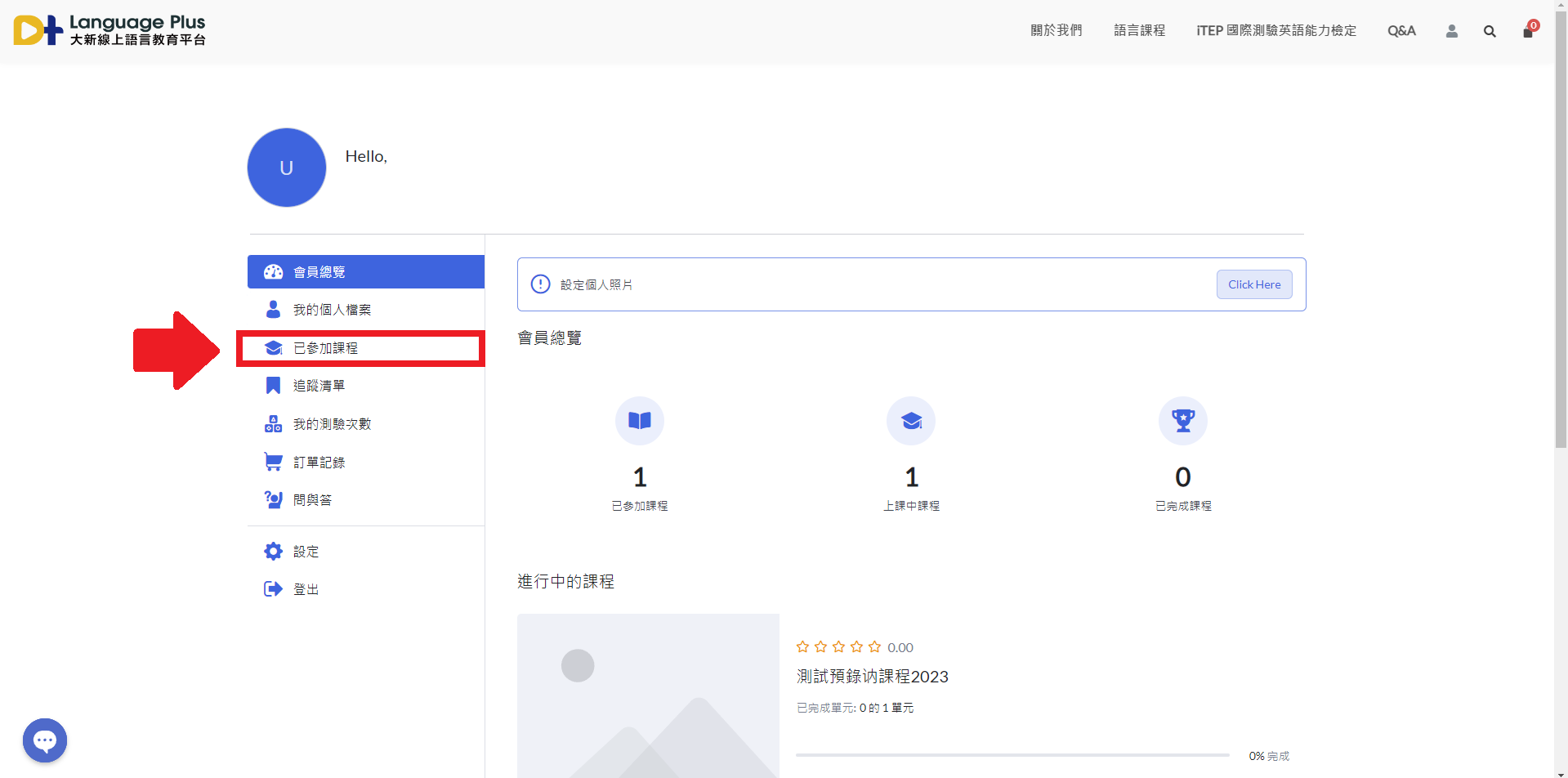1568x778 pixels.
Task: Go to 訂單記錄 order history
Action: pyautogui.click(x=319, y=463)
